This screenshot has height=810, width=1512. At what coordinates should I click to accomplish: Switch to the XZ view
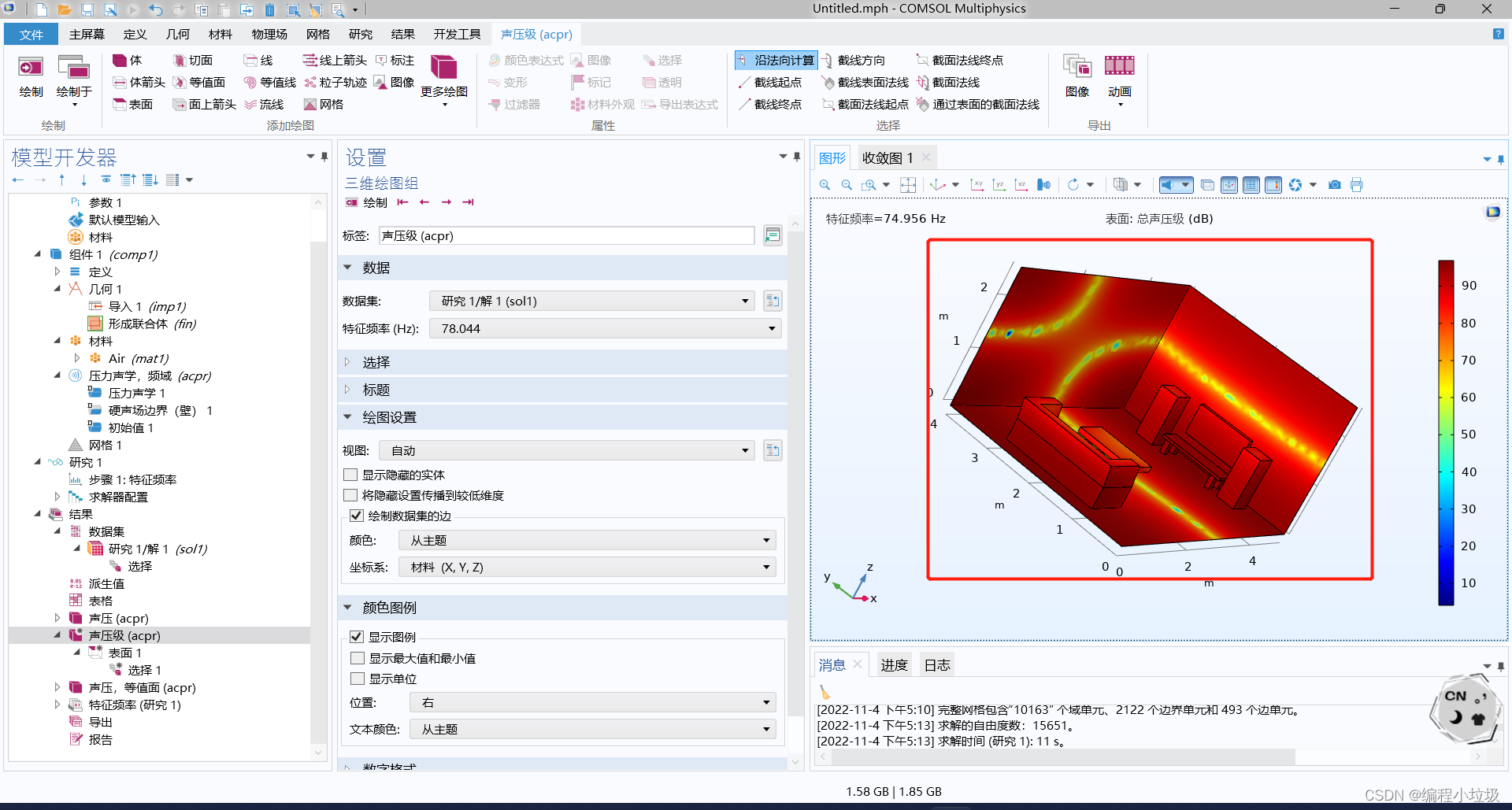(x=1021, y=185)
